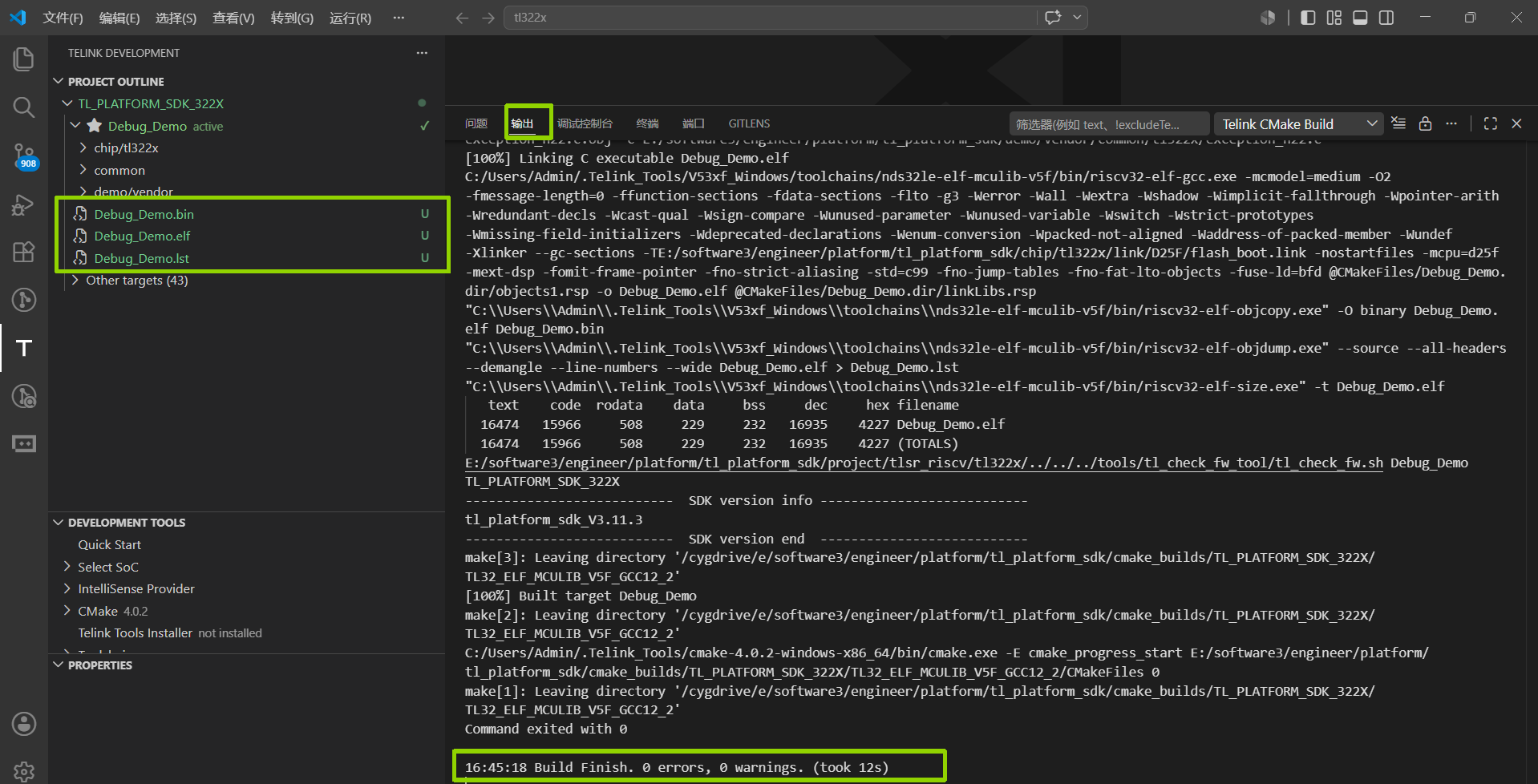1538x784 pixels.
Task: Switch to the 终端 tab
Action: [647, 123]
